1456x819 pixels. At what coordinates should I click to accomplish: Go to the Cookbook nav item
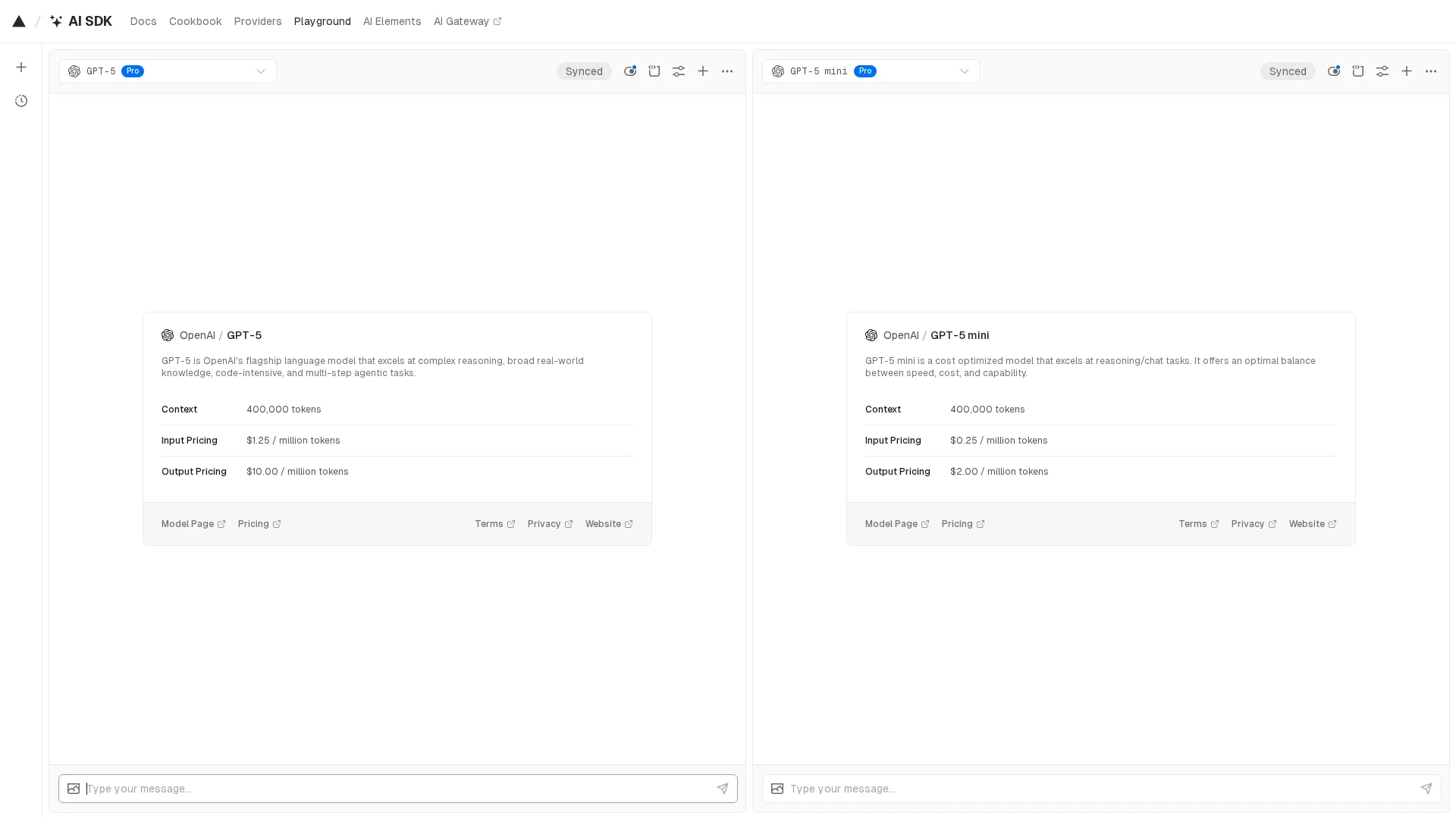[195, 21]
